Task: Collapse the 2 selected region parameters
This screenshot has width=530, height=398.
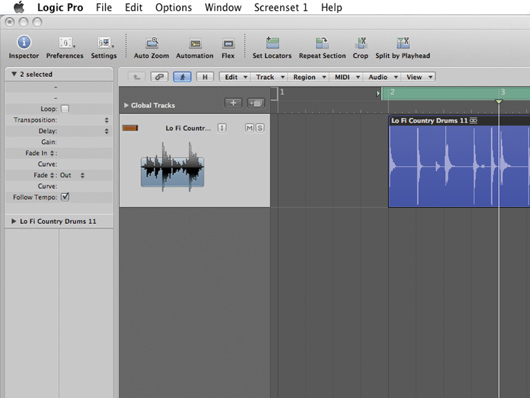Action: (14, 74)
